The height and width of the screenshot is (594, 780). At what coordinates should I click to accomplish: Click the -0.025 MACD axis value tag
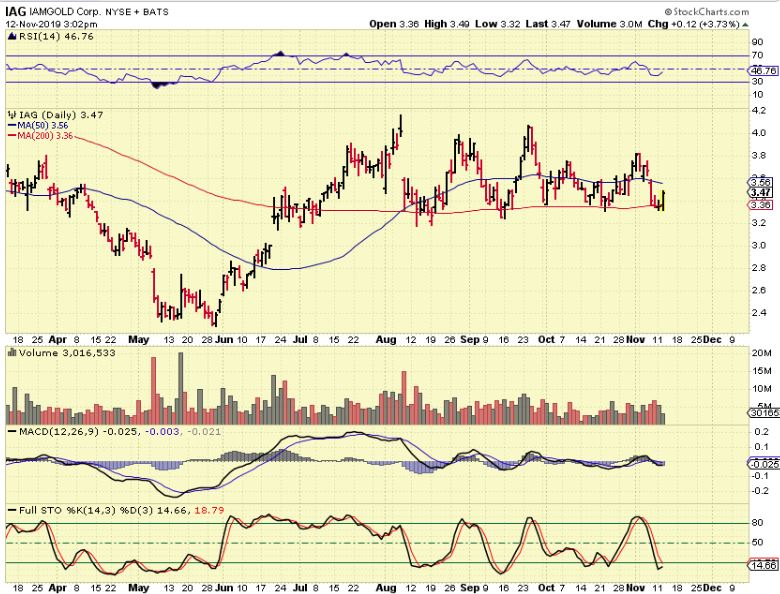[764, 464]
